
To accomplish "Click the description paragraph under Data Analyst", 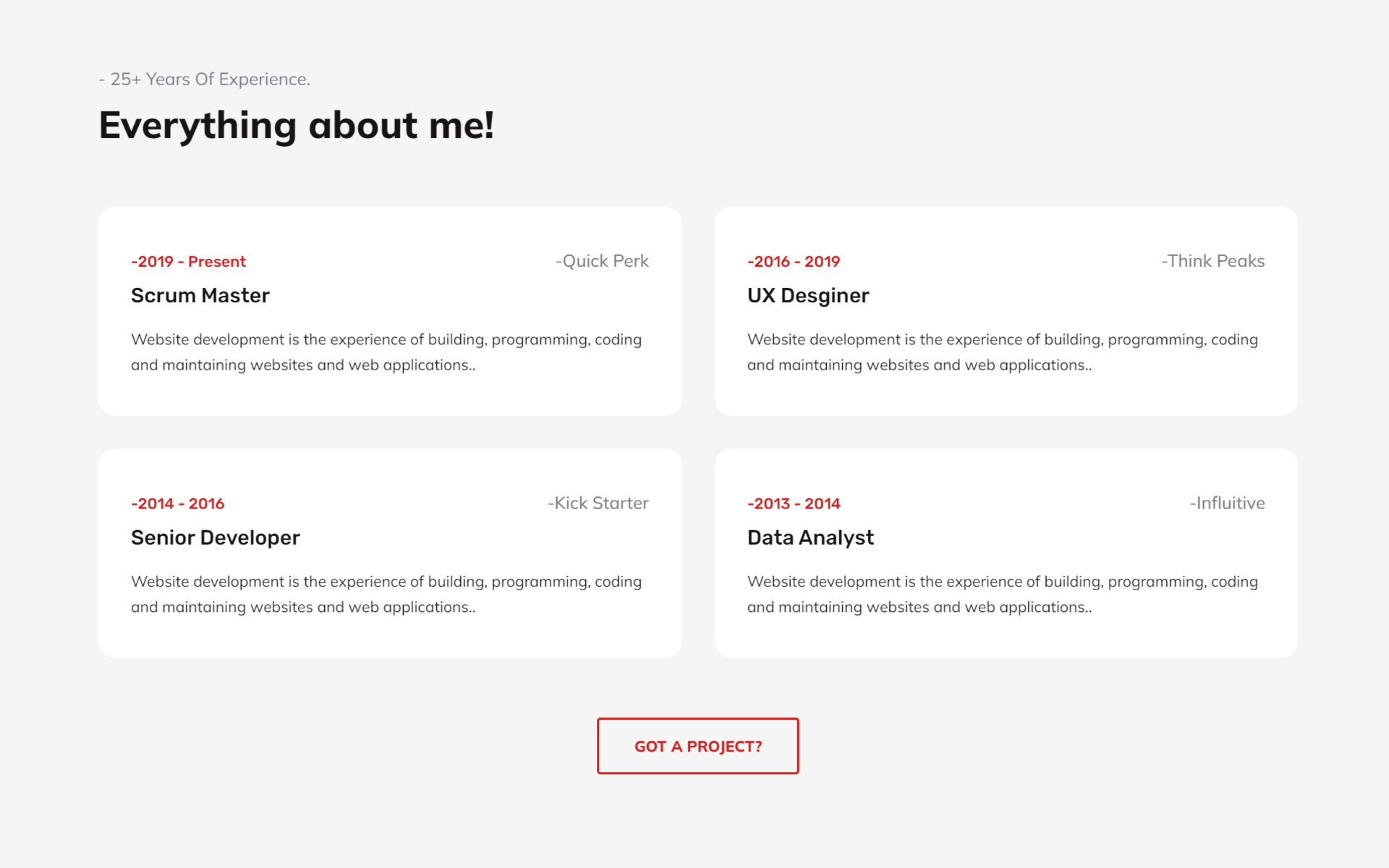I will (x=1002, y=595).
